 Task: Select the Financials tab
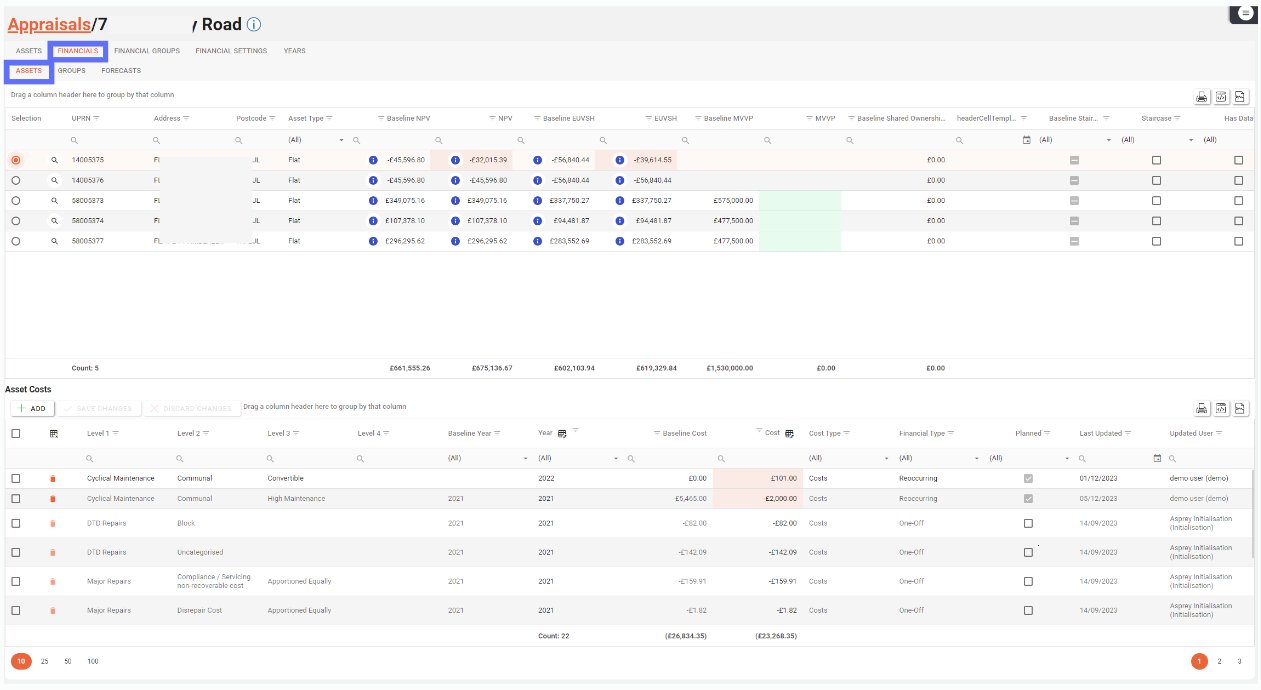78,51
